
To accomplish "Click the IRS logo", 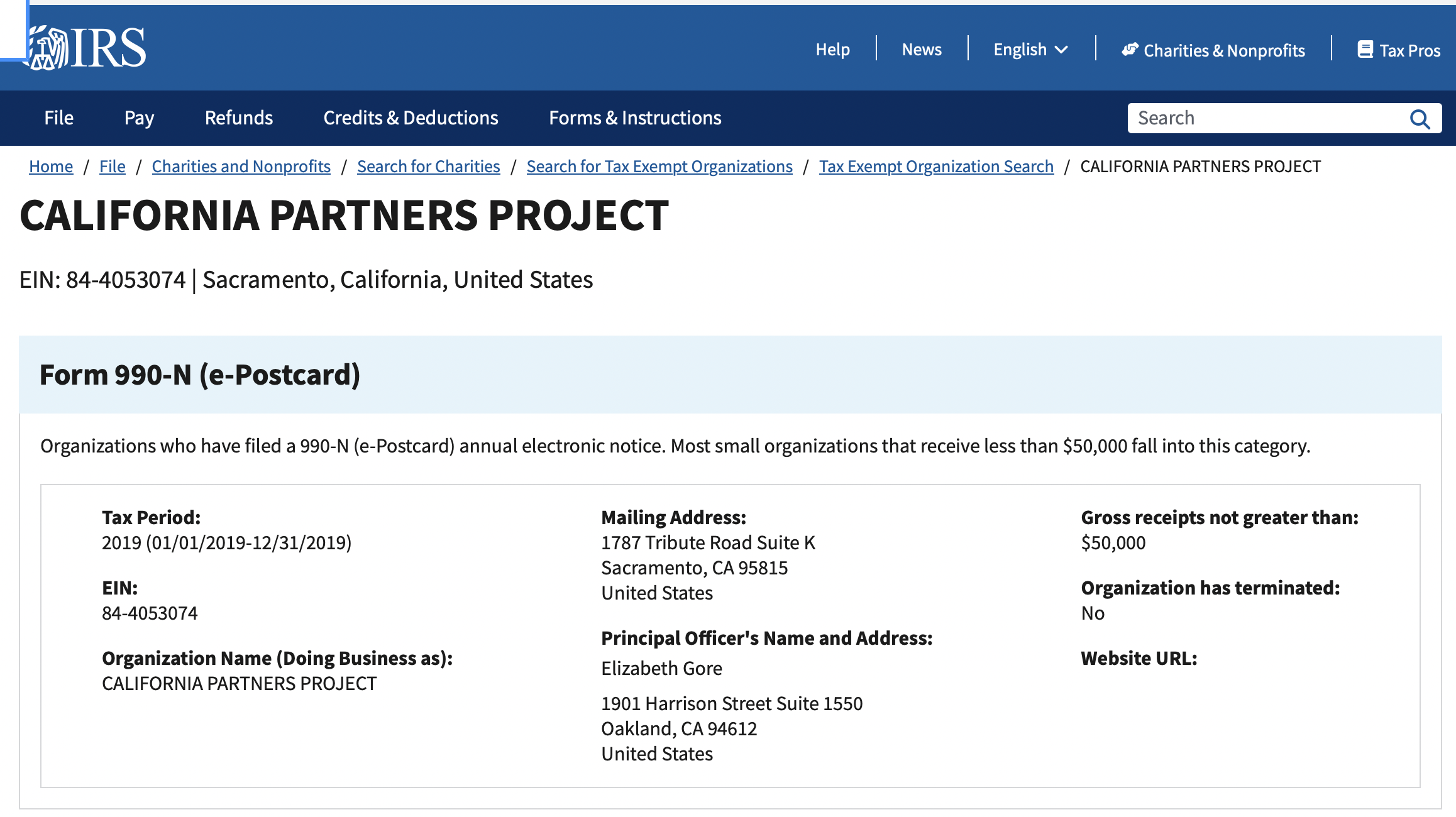I will click(x=87, y=48).
